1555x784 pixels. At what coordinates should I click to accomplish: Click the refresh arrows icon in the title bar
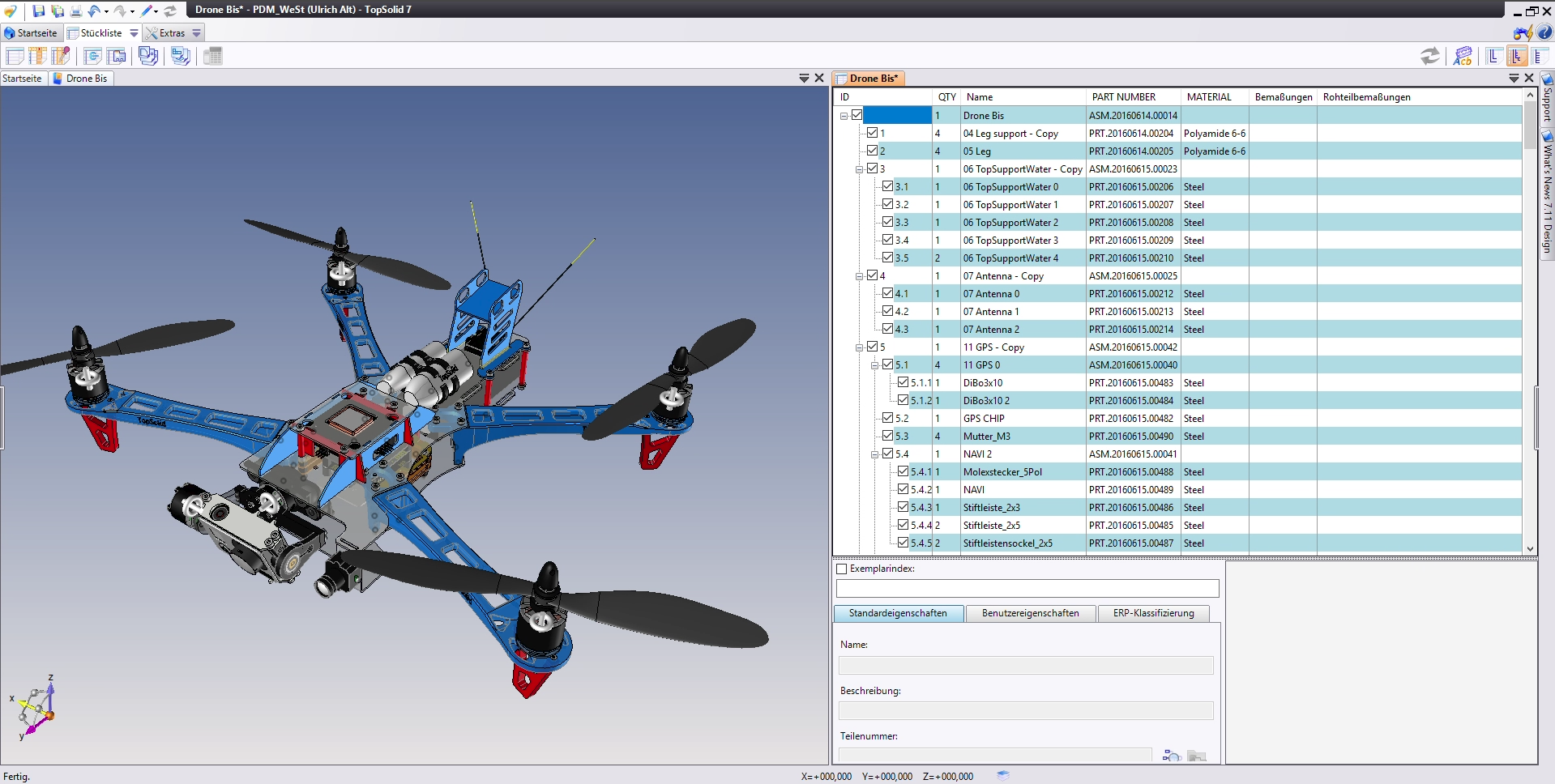pos(170,11)
